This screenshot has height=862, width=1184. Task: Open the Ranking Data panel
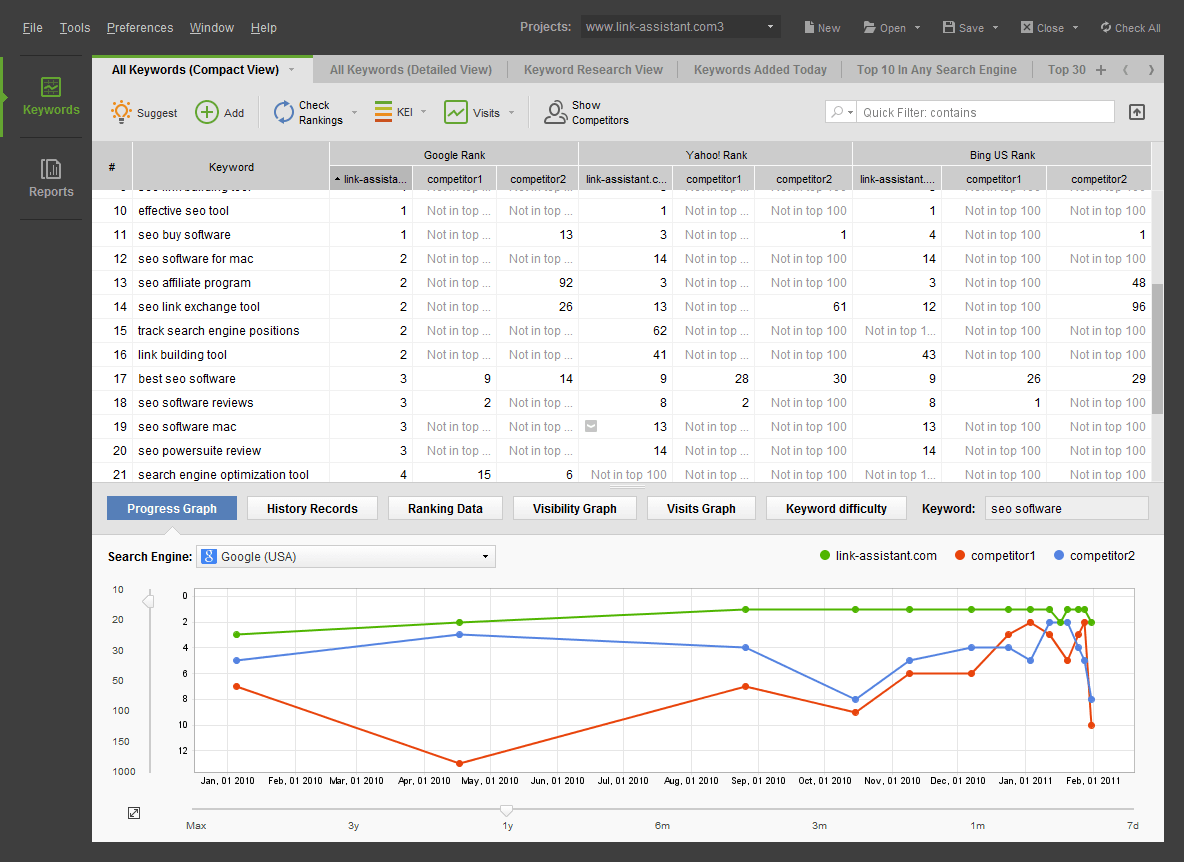[445, 509]
